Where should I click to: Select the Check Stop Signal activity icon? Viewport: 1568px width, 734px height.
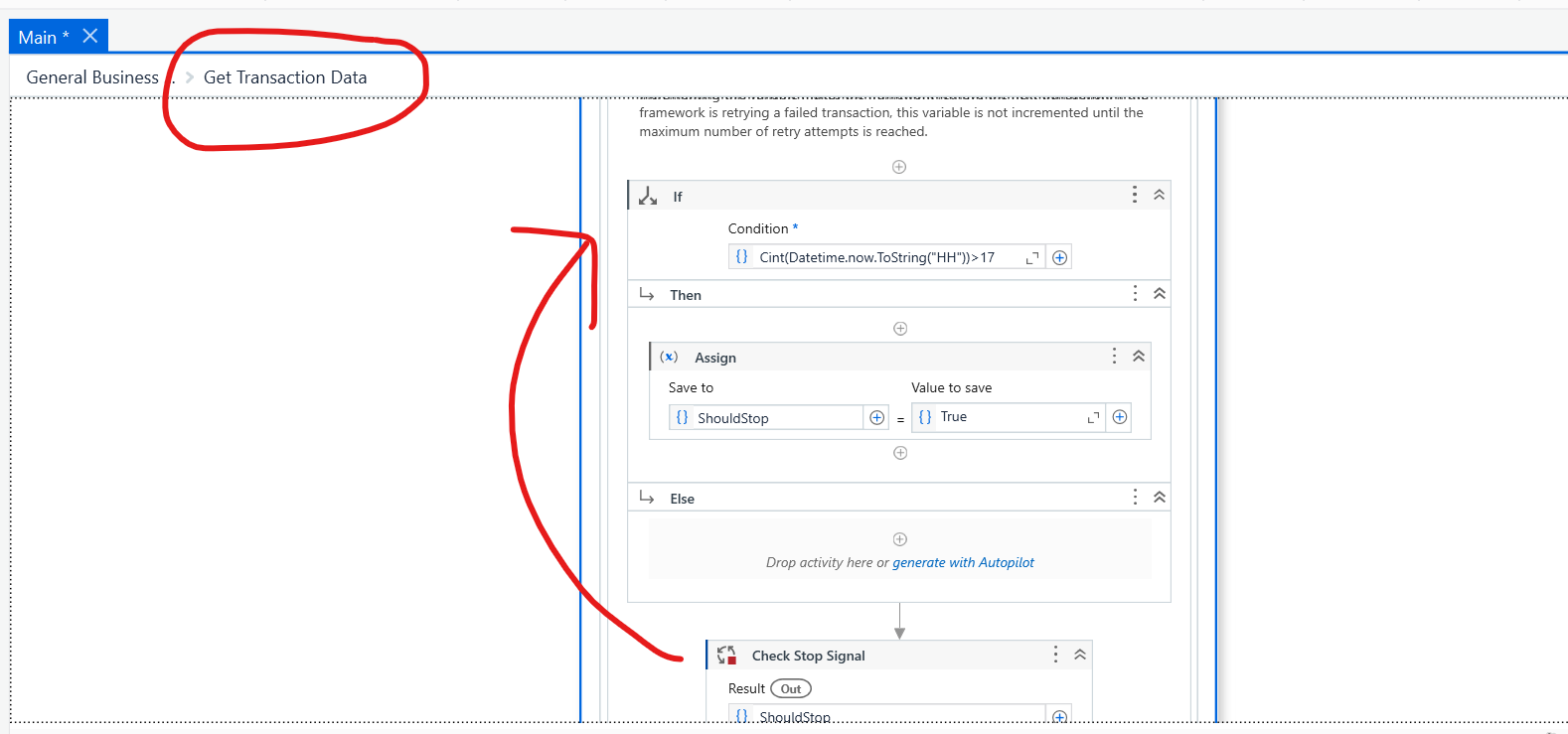pos(726,655)
